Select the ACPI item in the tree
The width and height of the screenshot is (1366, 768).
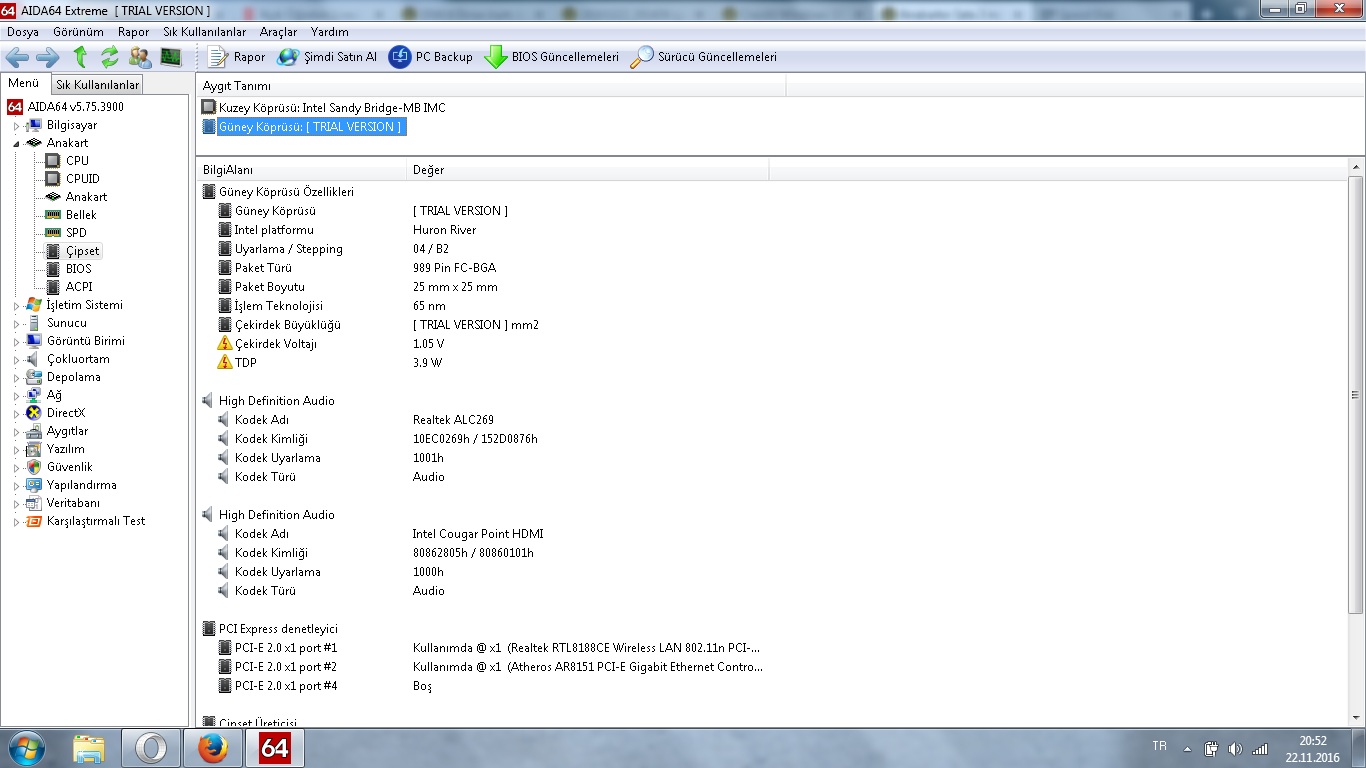(79, 287)
